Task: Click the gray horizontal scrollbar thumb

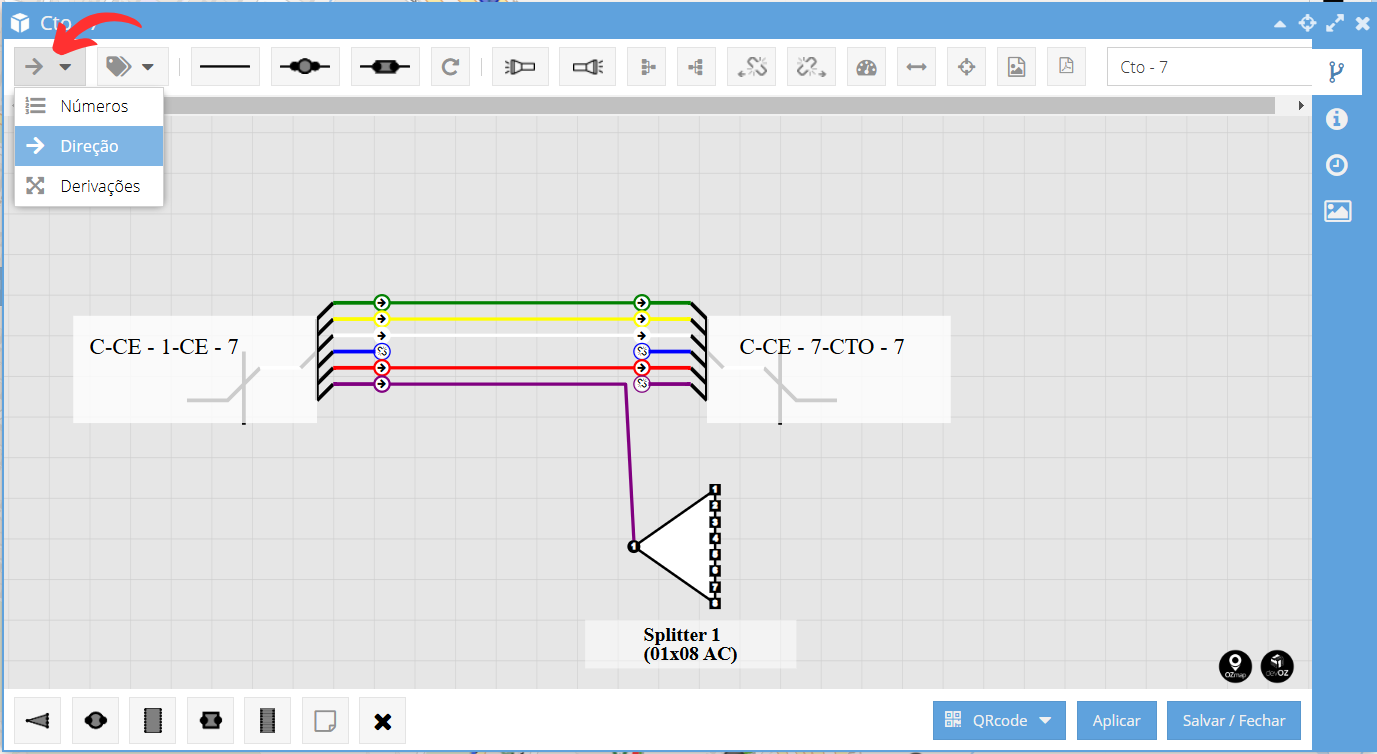Action: click(x=720, y=105)
